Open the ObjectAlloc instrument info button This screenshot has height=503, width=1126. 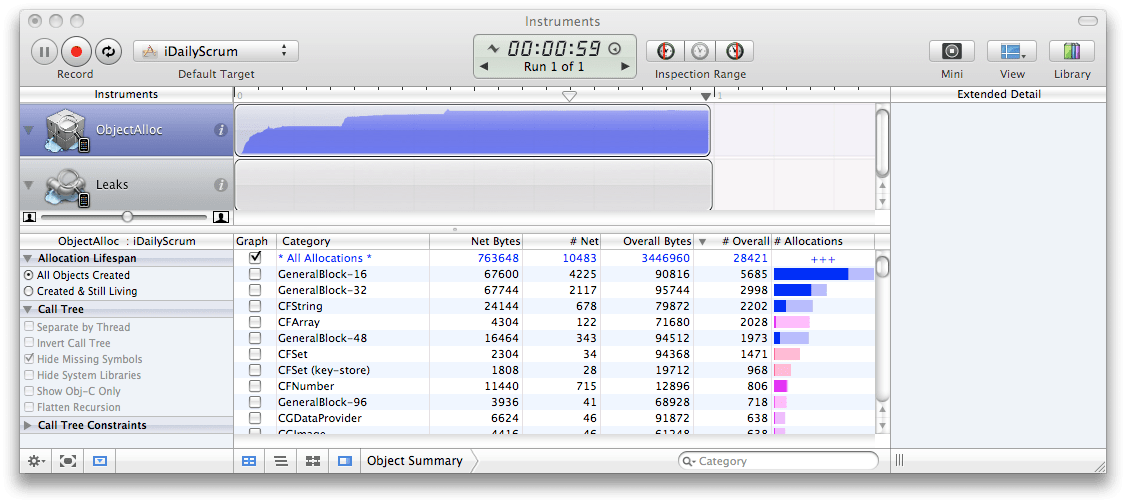click(221, 130)
